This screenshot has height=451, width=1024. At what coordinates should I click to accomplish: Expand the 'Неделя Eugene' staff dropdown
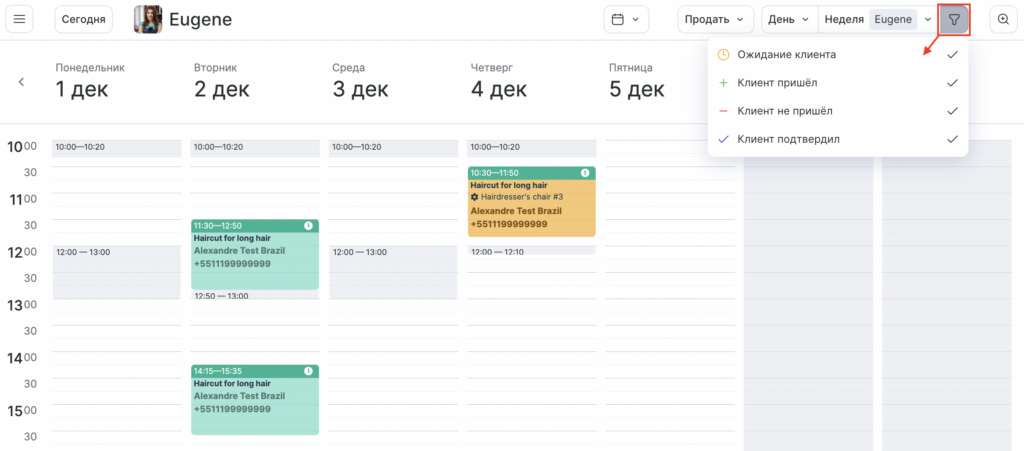(x=927, y=19)
